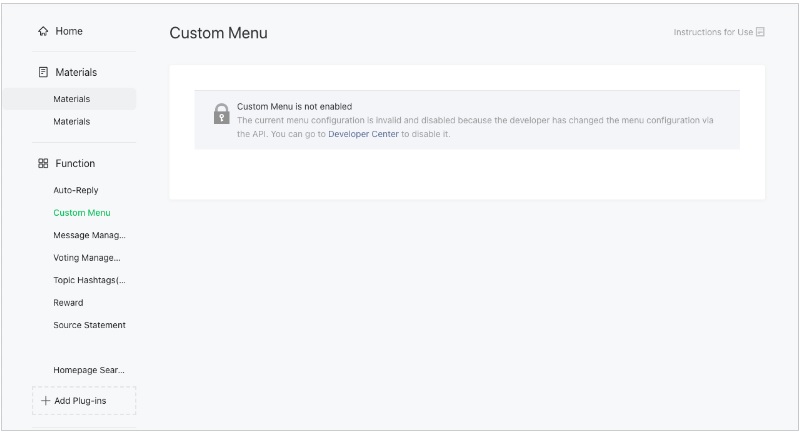Click the Add Plug-ins button
The width and height of the screenshot is (803, 433).
tap(84, 401)
